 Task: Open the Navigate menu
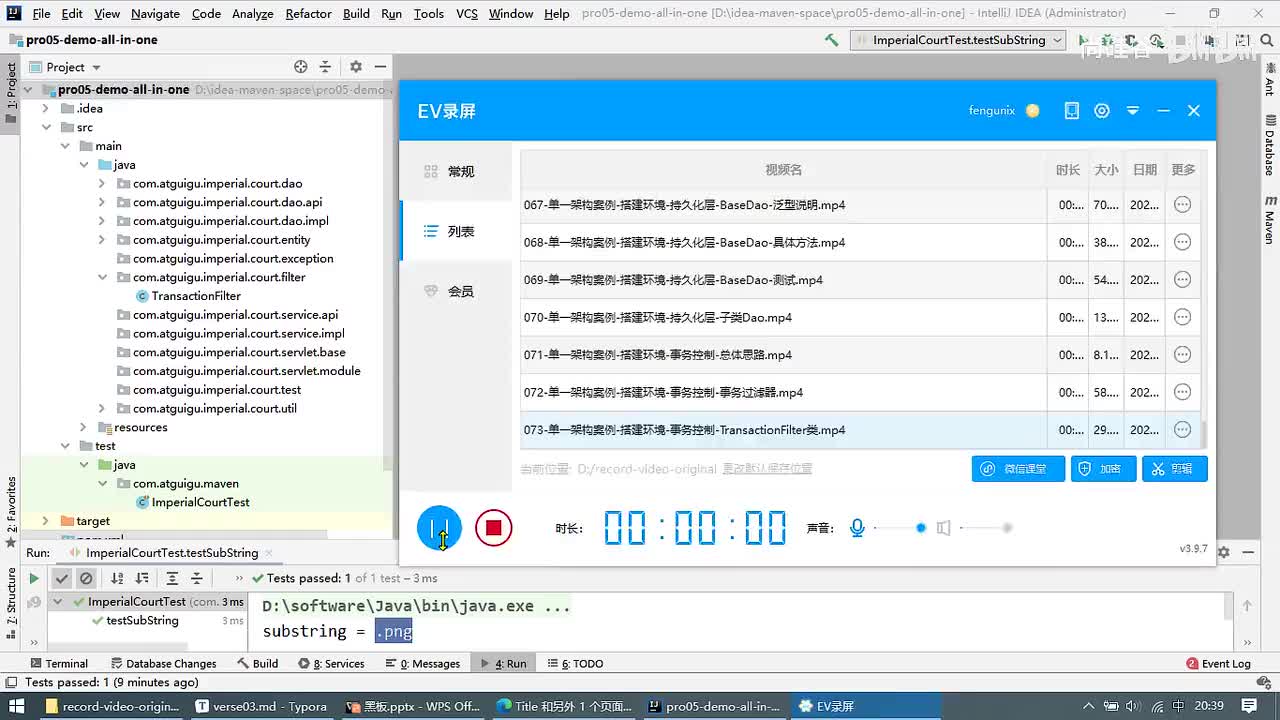(x=155, y=14)
